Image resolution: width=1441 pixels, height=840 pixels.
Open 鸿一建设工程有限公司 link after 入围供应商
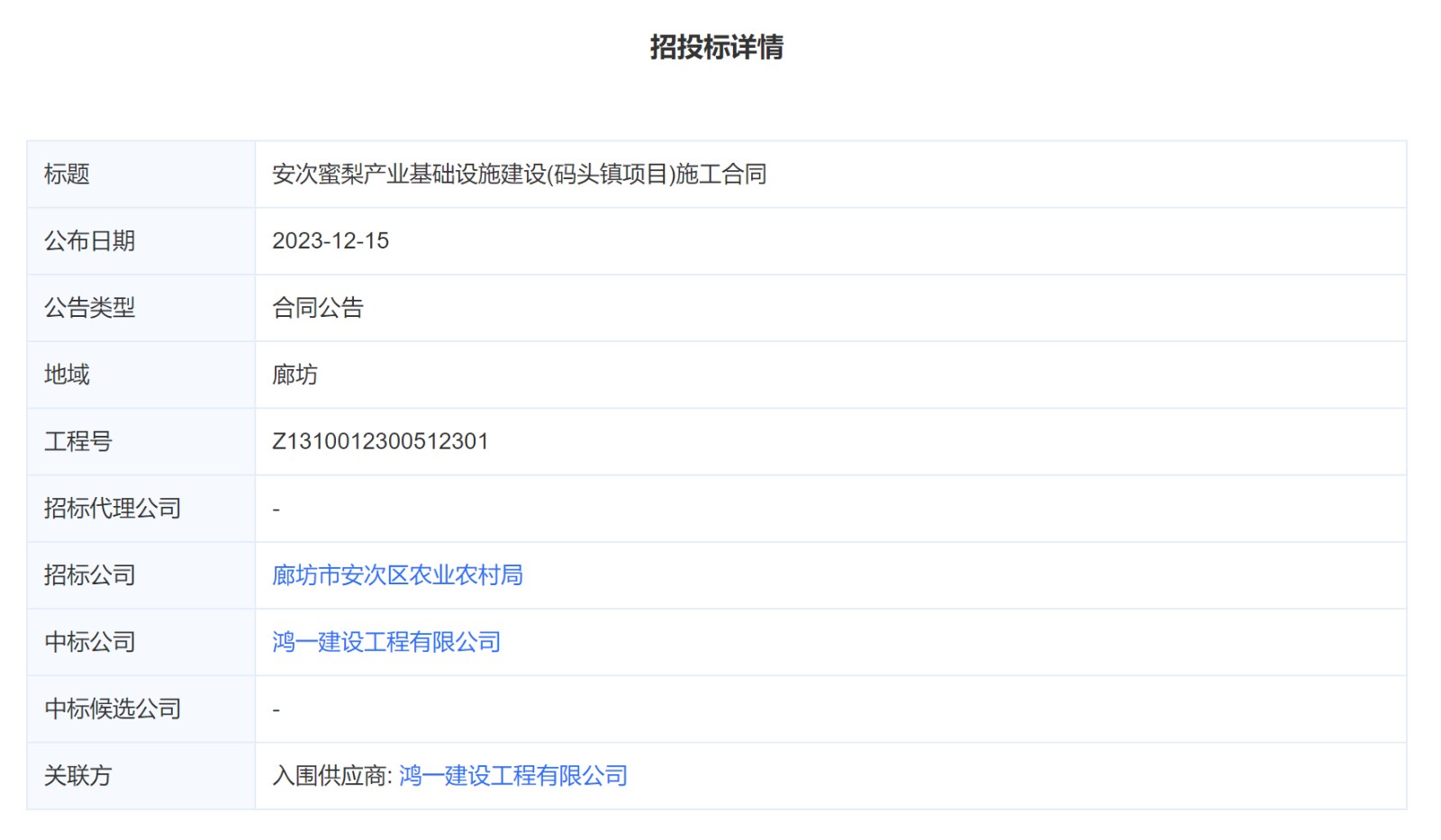(512, 776)
